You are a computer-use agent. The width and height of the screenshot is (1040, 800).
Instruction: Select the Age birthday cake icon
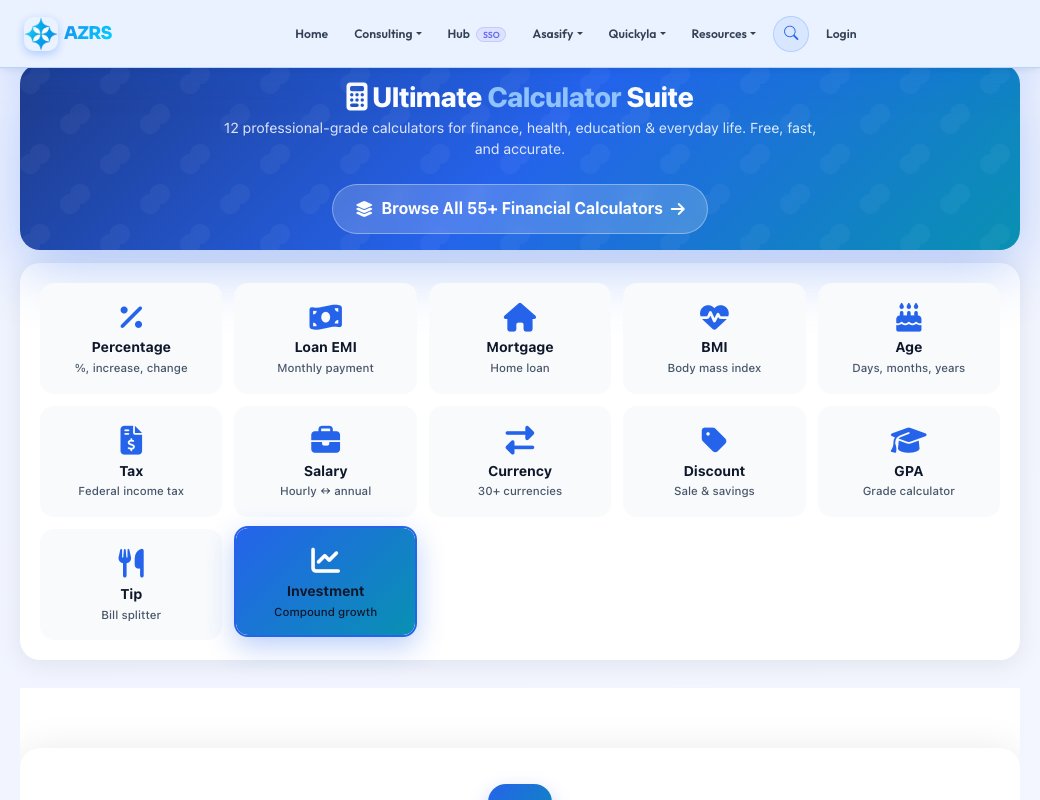tap(908, 317)
